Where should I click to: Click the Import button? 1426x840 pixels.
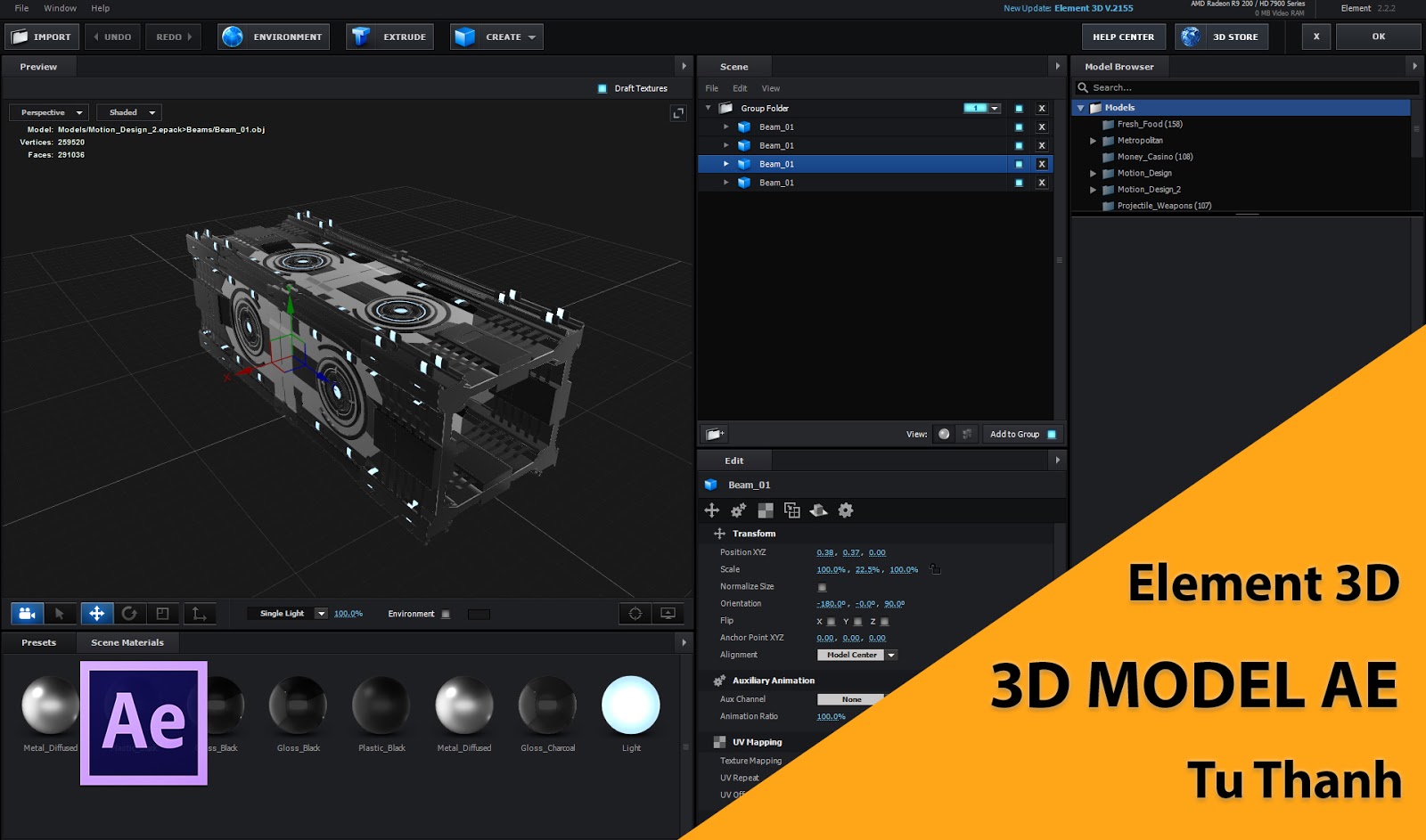coord(42,37)
